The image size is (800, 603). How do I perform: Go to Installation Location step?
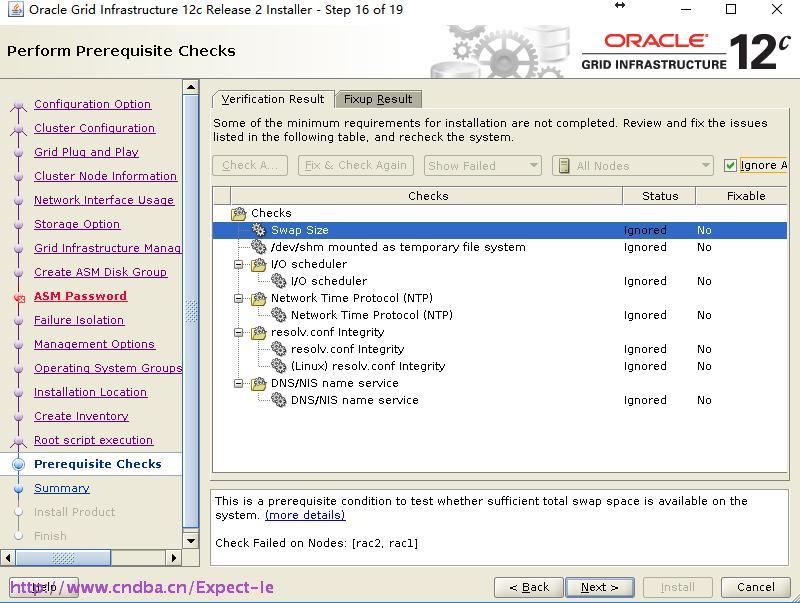90,392
